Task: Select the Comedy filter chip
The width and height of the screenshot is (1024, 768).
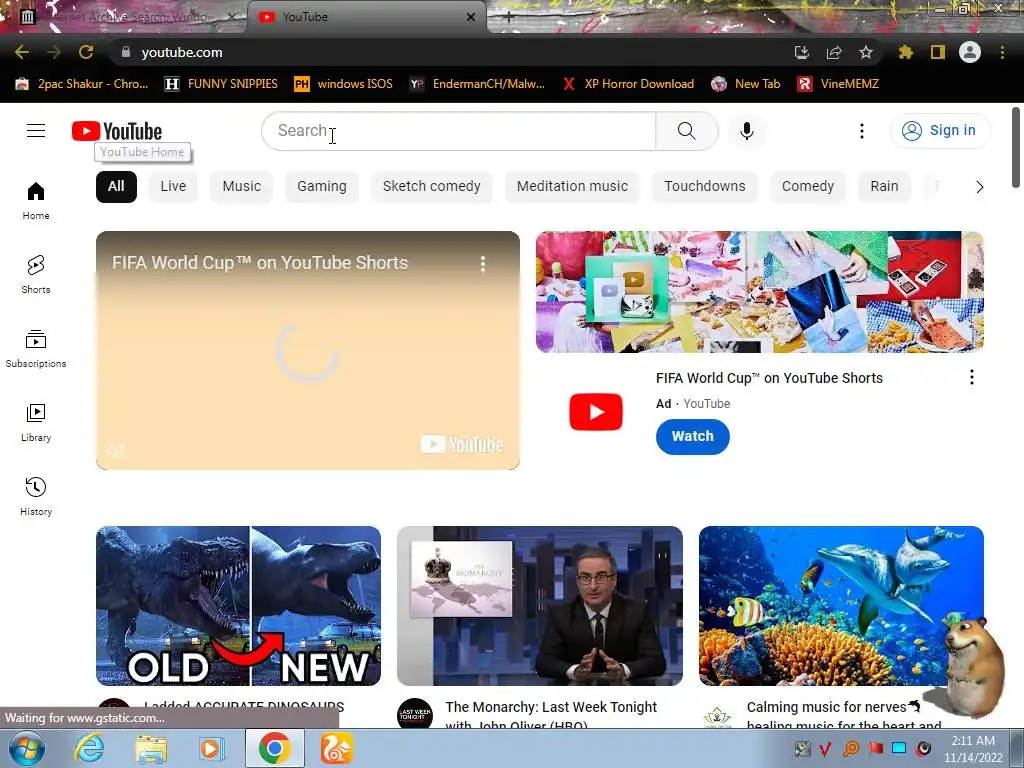Action: (x=808, y=187)
